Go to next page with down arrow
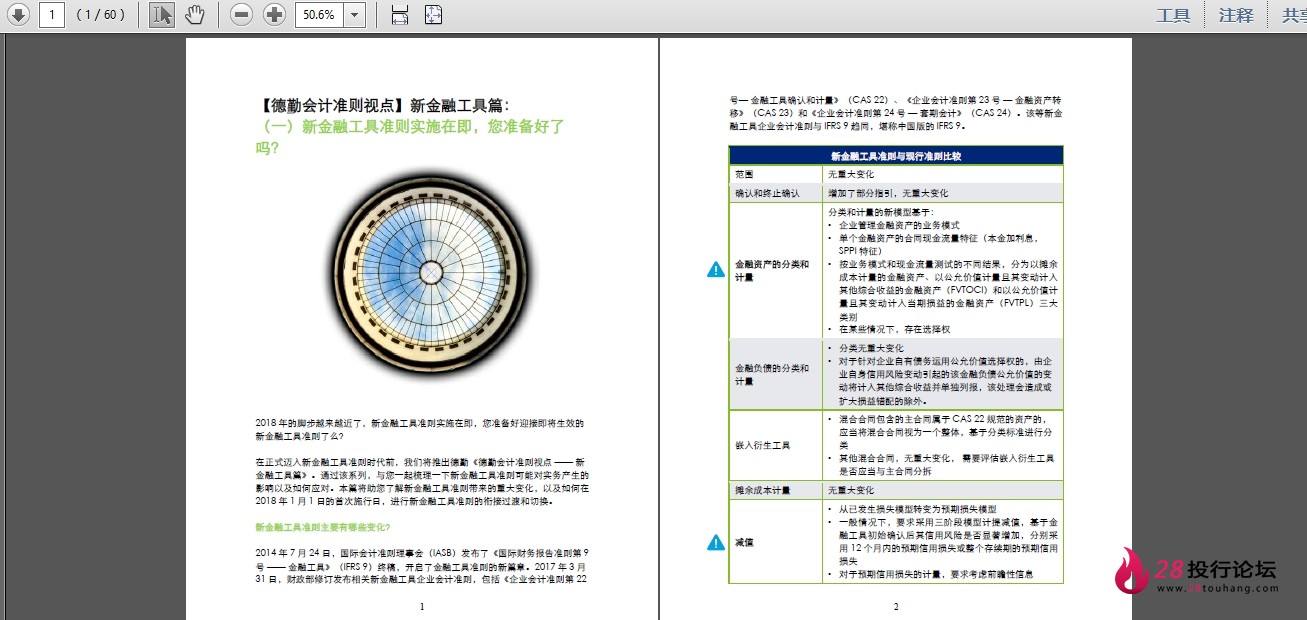 [19, 15]
